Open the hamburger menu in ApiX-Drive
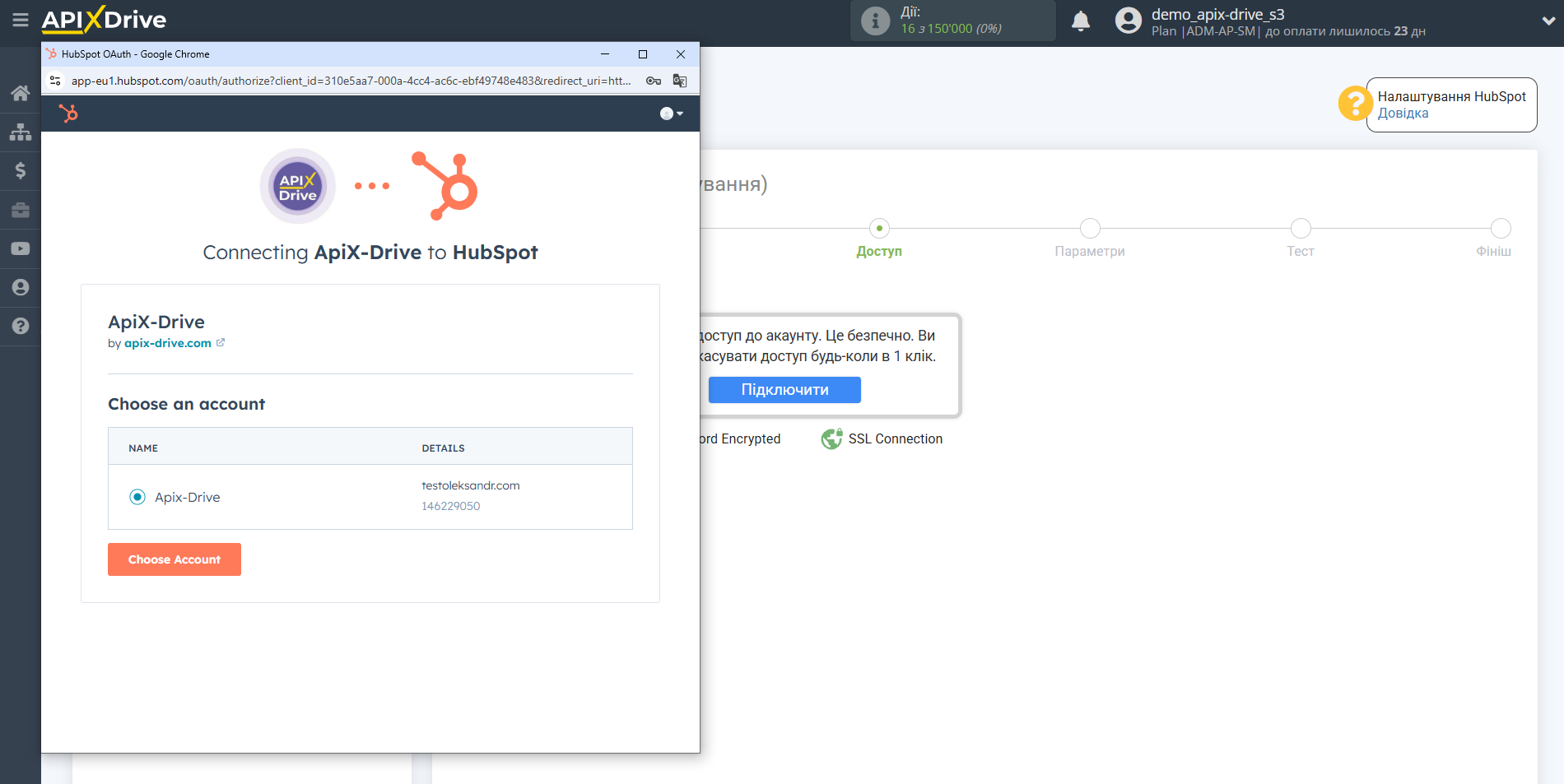 coord(21,20)
